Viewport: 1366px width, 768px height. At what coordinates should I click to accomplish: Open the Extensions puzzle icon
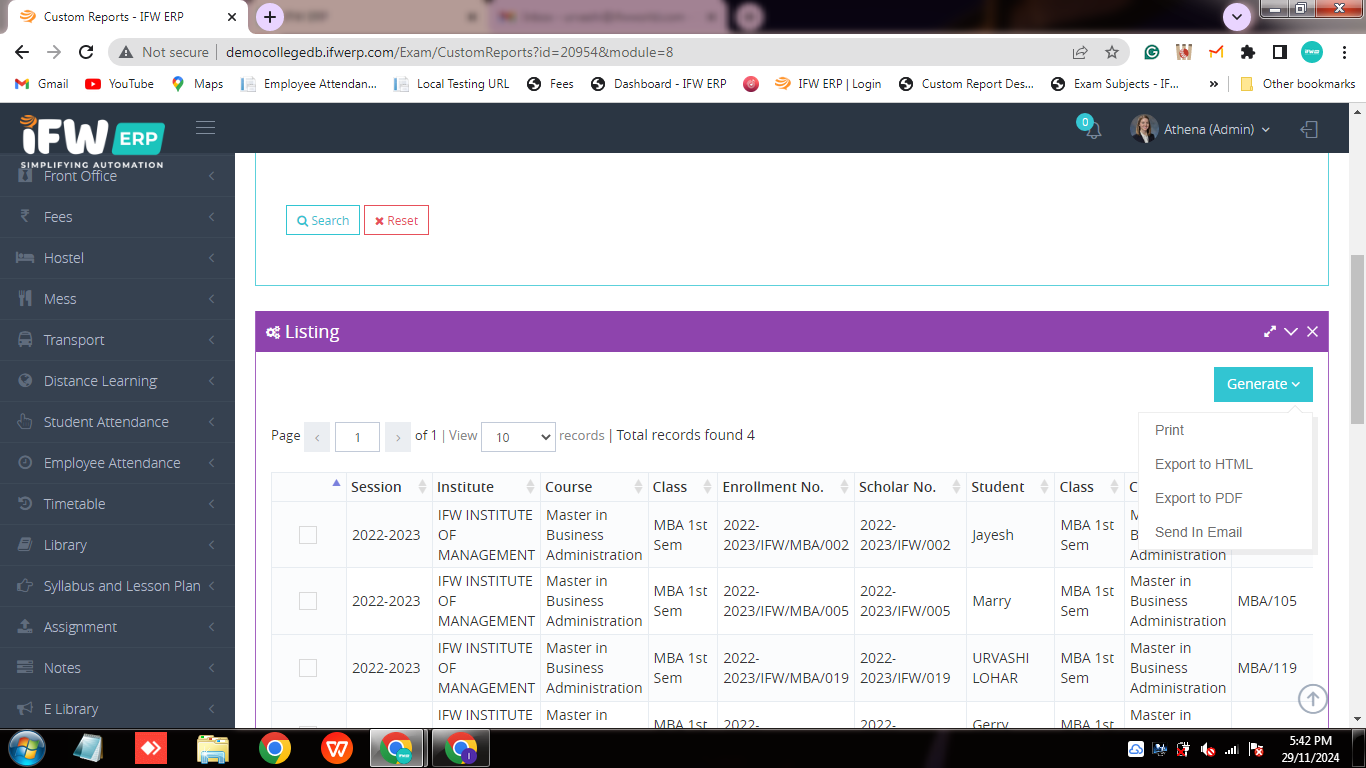coord(1247,52)
